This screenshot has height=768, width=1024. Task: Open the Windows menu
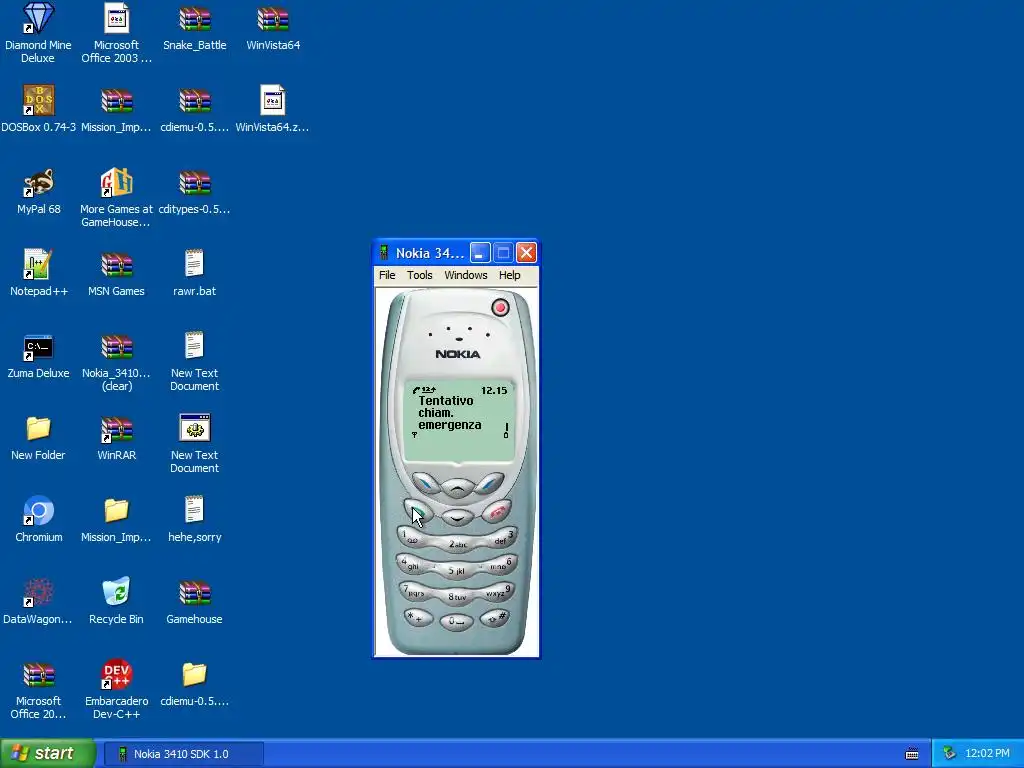click(466, 276)
